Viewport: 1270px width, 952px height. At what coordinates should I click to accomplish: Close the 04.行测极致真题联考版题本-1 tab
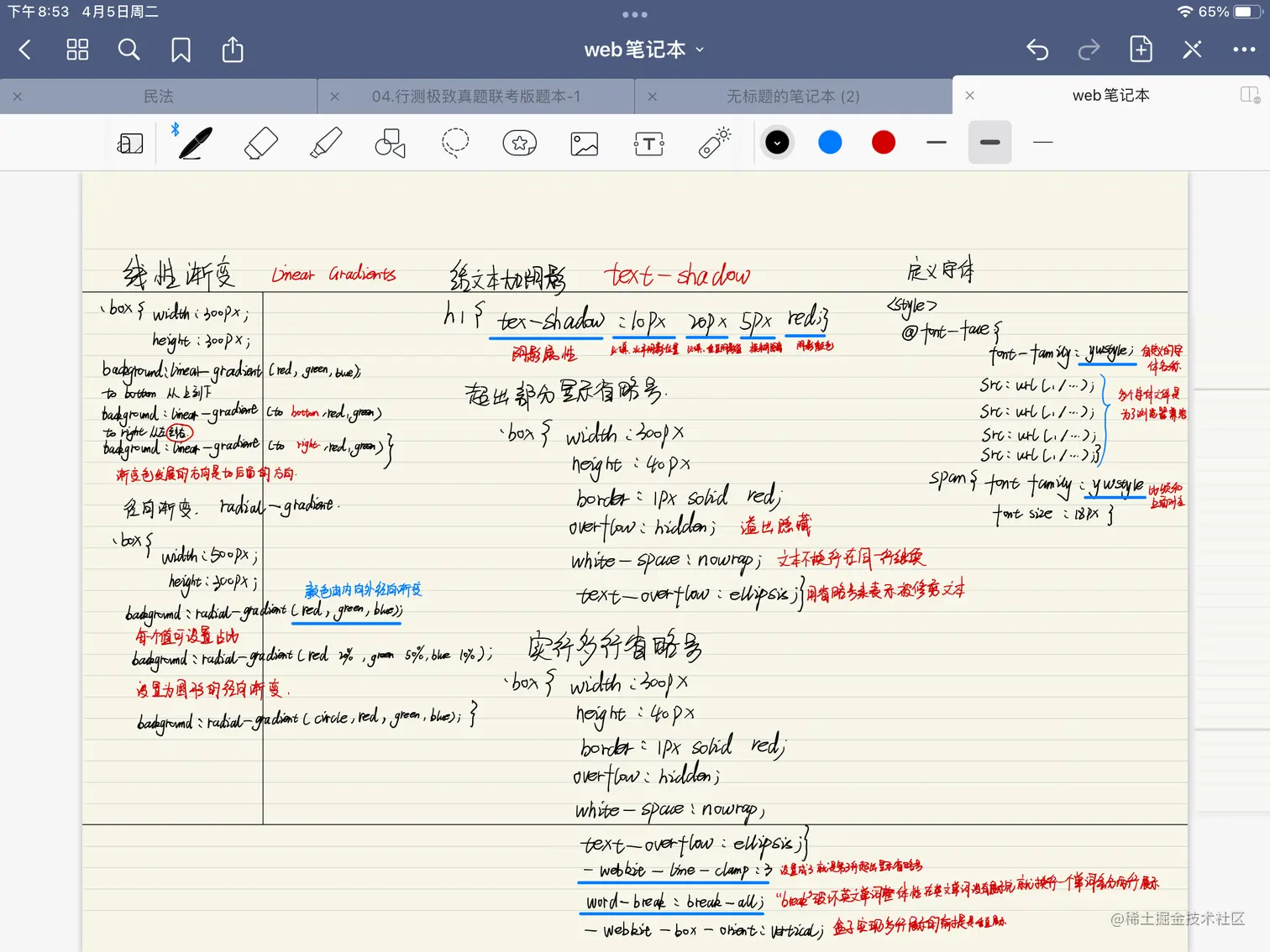pos(335,97)
